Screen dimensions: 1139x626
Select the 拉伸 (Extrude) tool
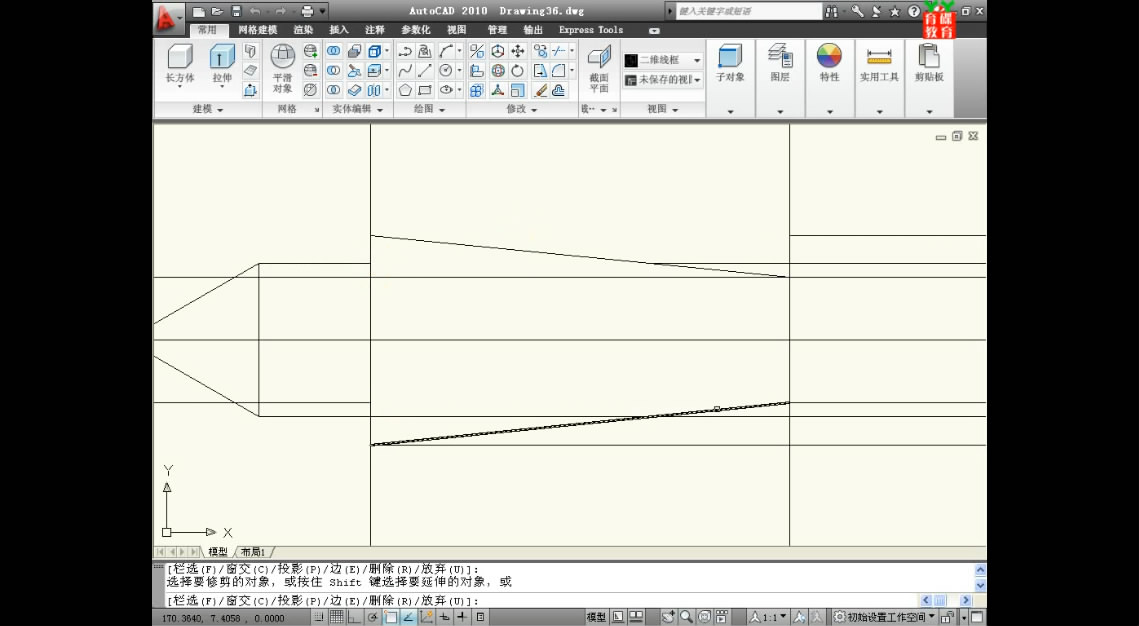click(x=222, y=66)
